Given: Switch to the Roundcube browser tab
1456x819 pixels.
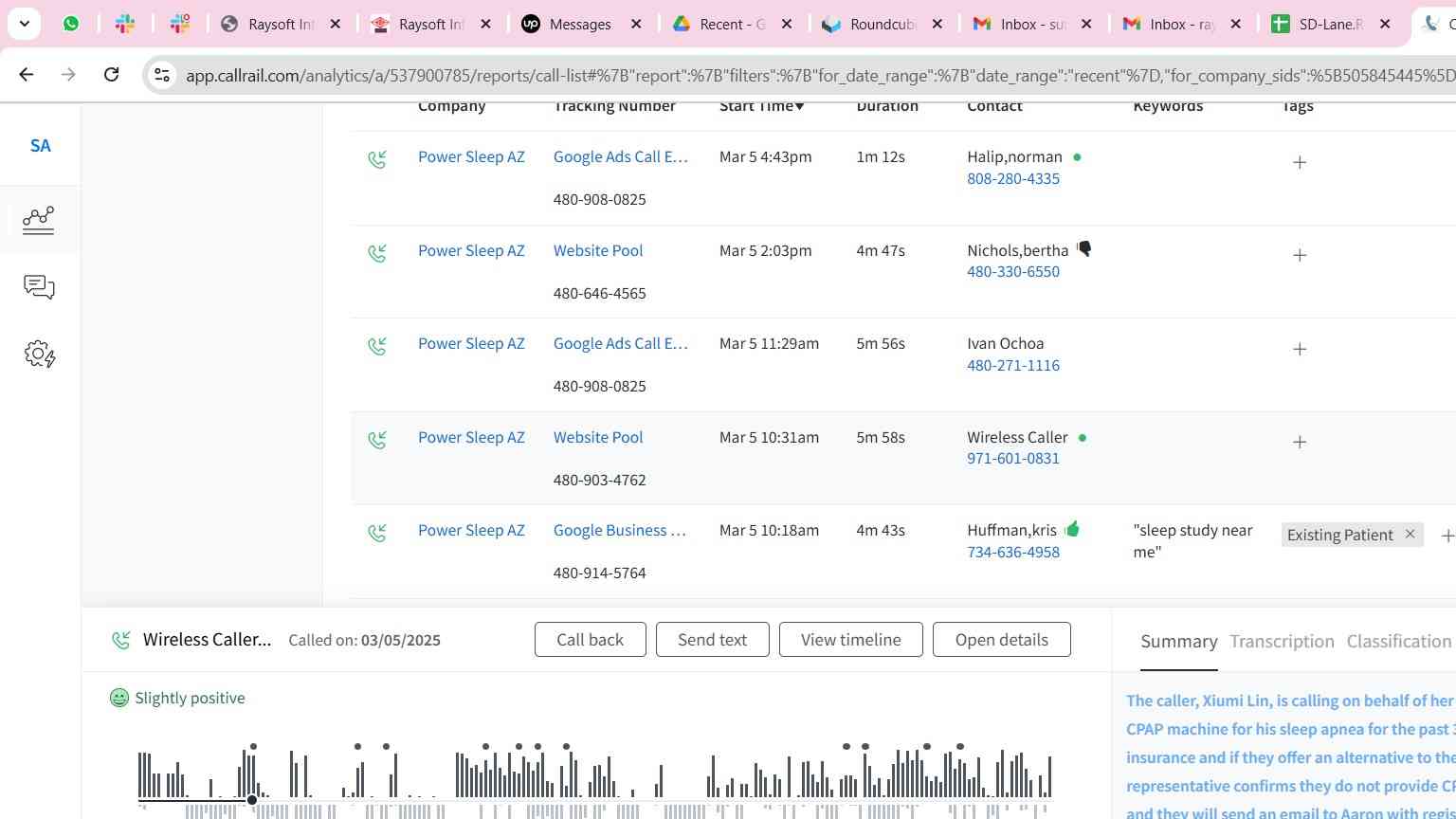Looking at the screenshot, I should tap(882, 24).
